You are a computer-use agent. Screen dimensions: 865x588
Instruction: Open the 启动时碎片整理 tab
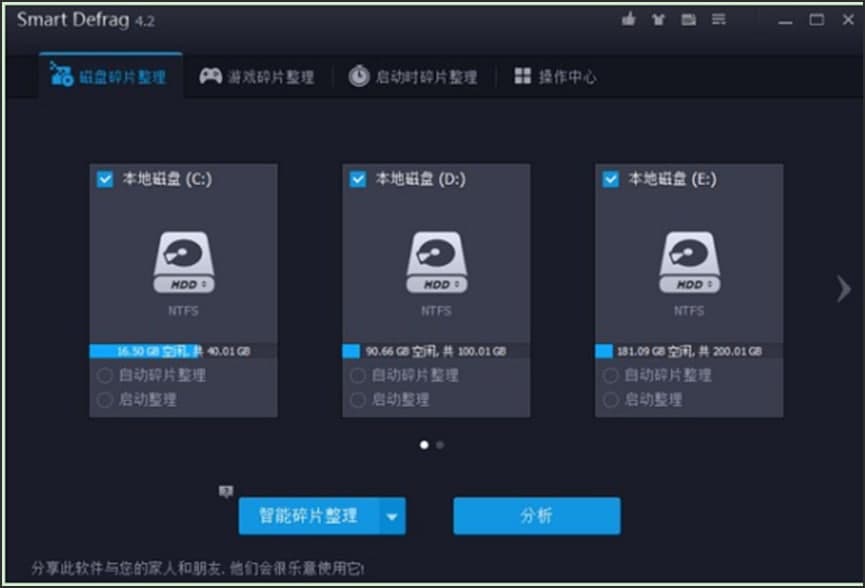413,76
